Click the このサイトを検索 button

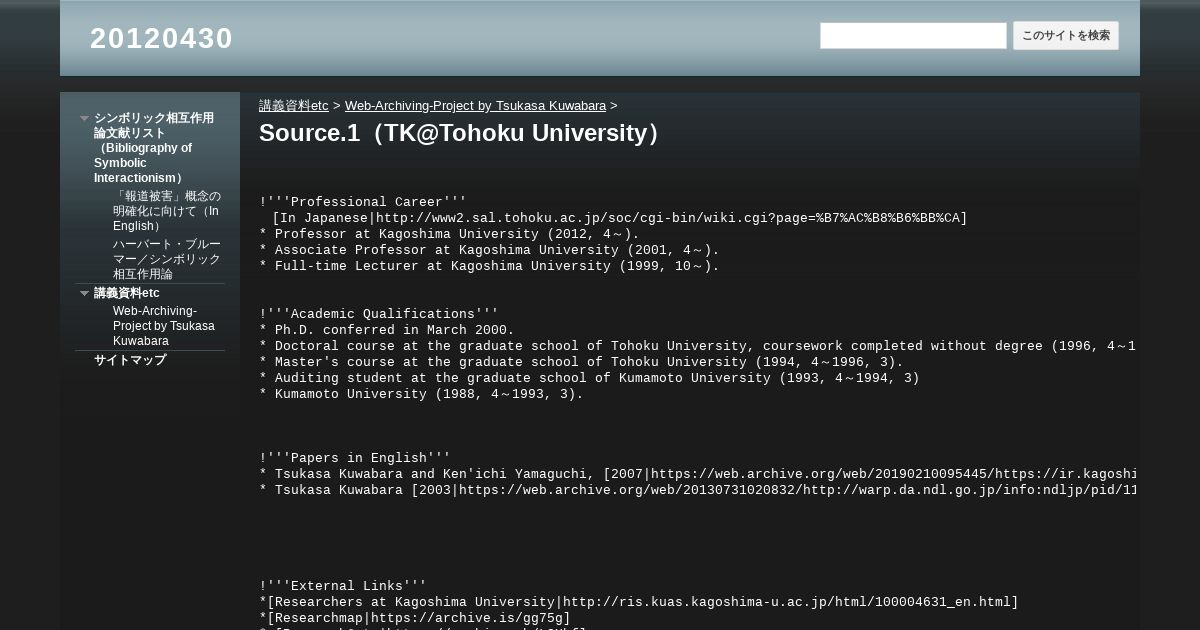click(1065, 36)
